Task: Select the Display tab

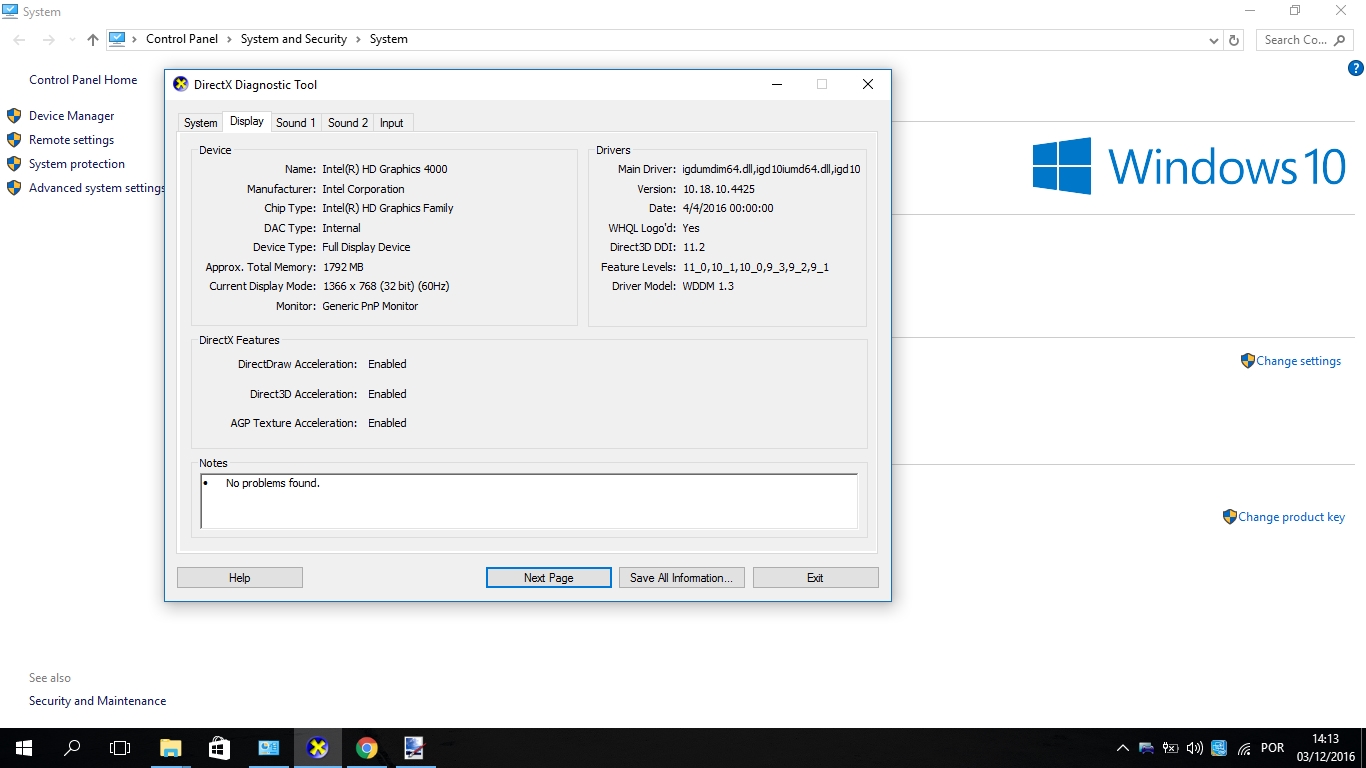Action: point(247,121)
